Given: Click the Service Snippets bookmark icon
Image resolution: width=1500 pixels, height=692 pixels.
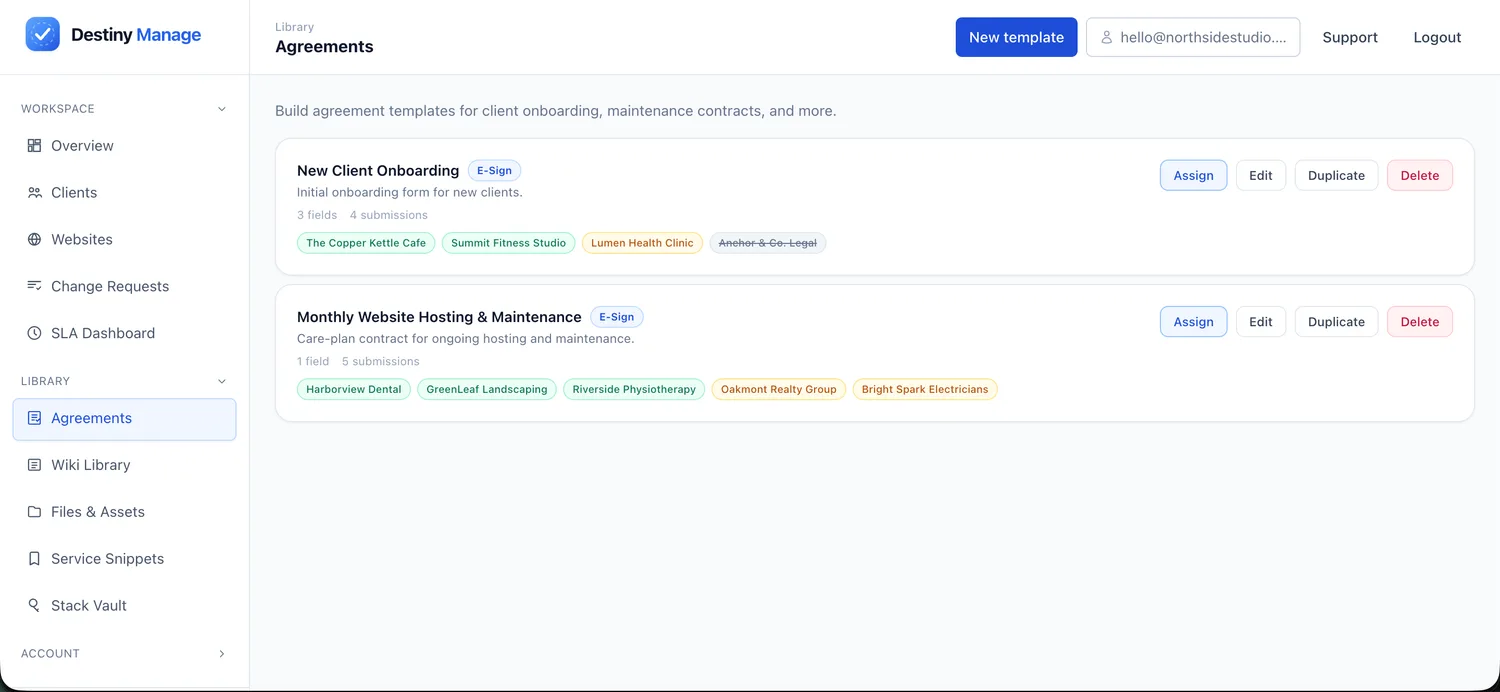Looking at the screenshot, I should [x=34, y=559].
